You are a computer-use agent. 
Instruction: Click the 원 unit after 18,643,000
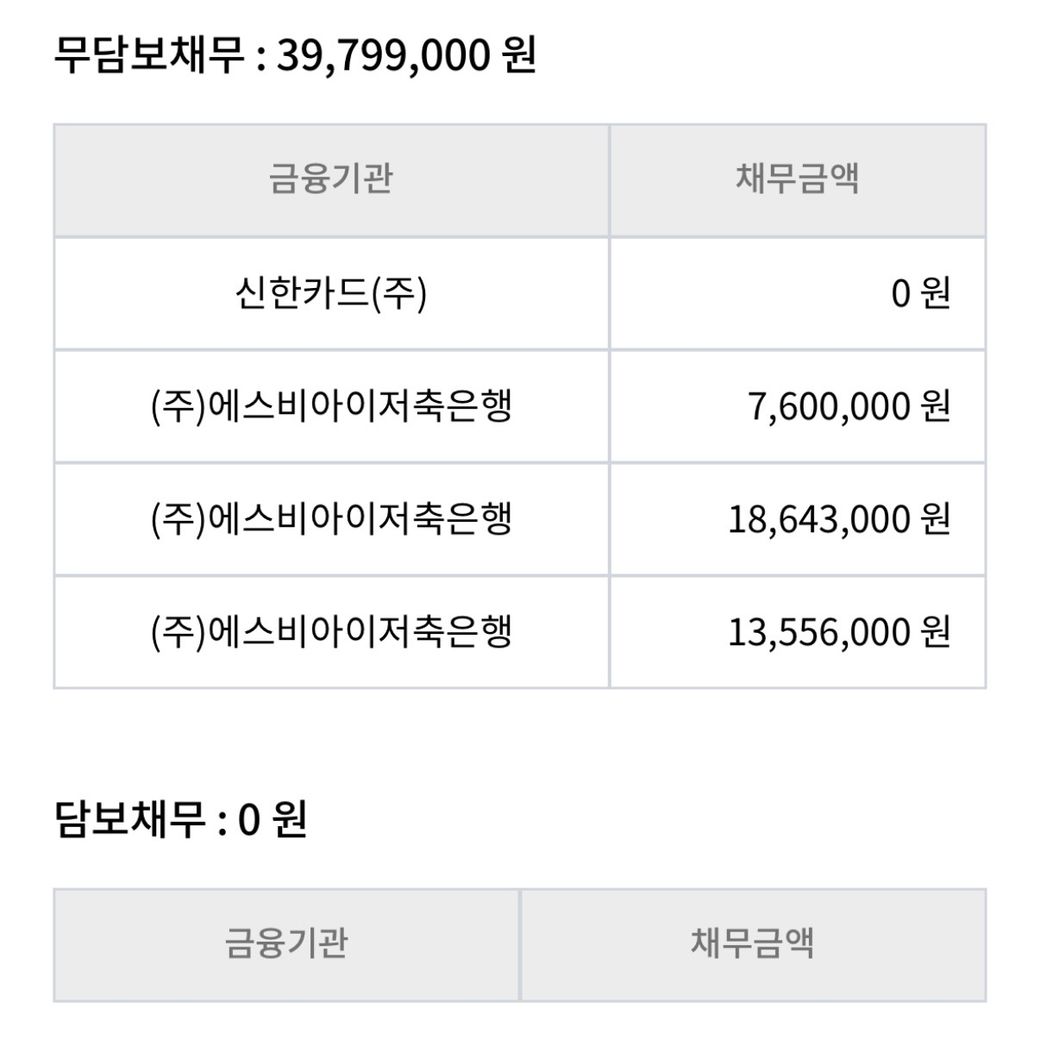point(935,520)
